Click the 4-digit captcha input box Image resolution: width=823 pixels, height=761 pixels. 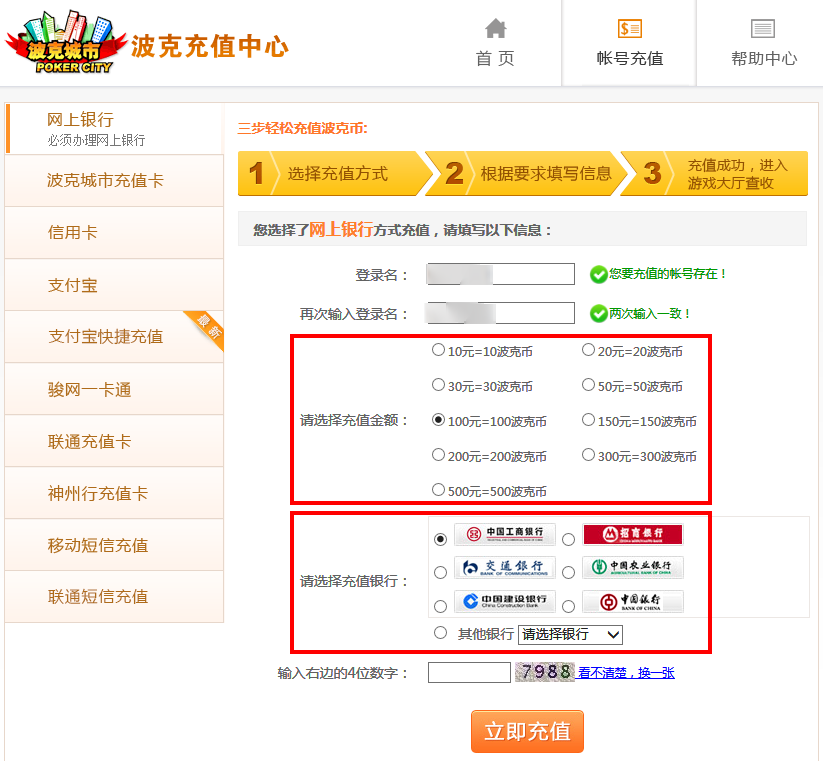click(469, 672)
